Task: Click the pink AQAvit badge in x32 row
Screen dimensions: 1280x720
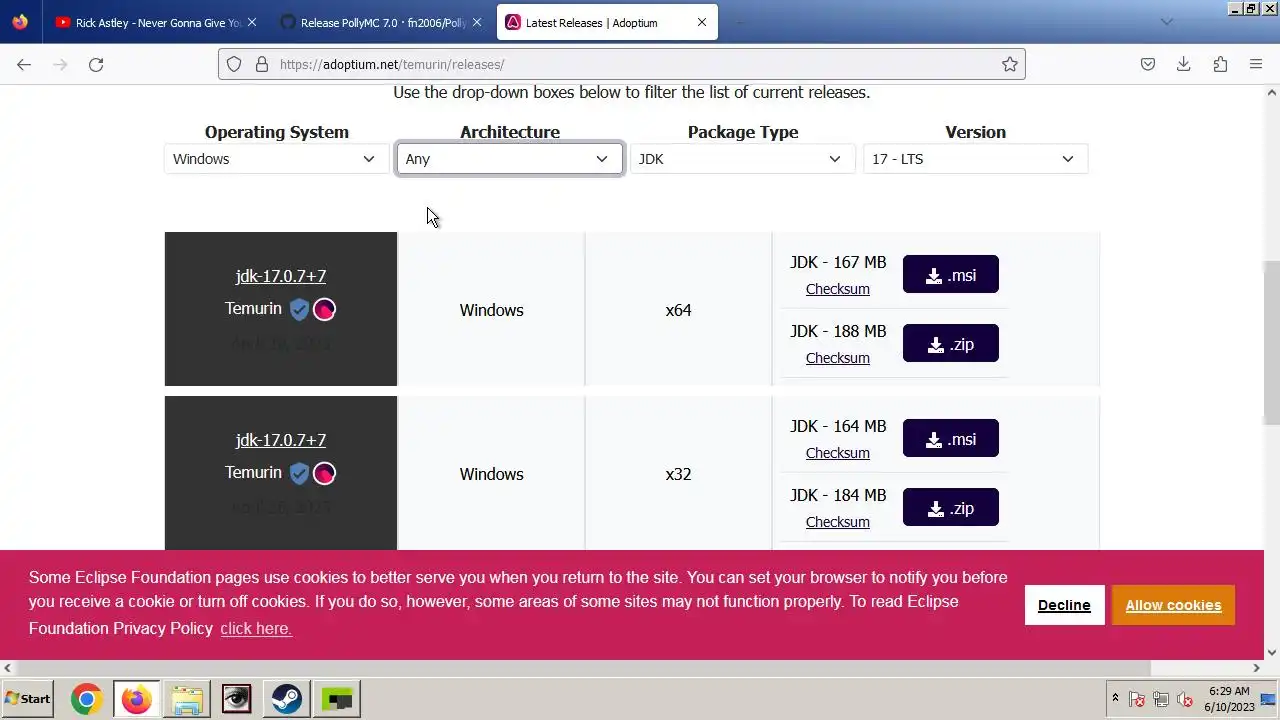Action: point(324,473)
